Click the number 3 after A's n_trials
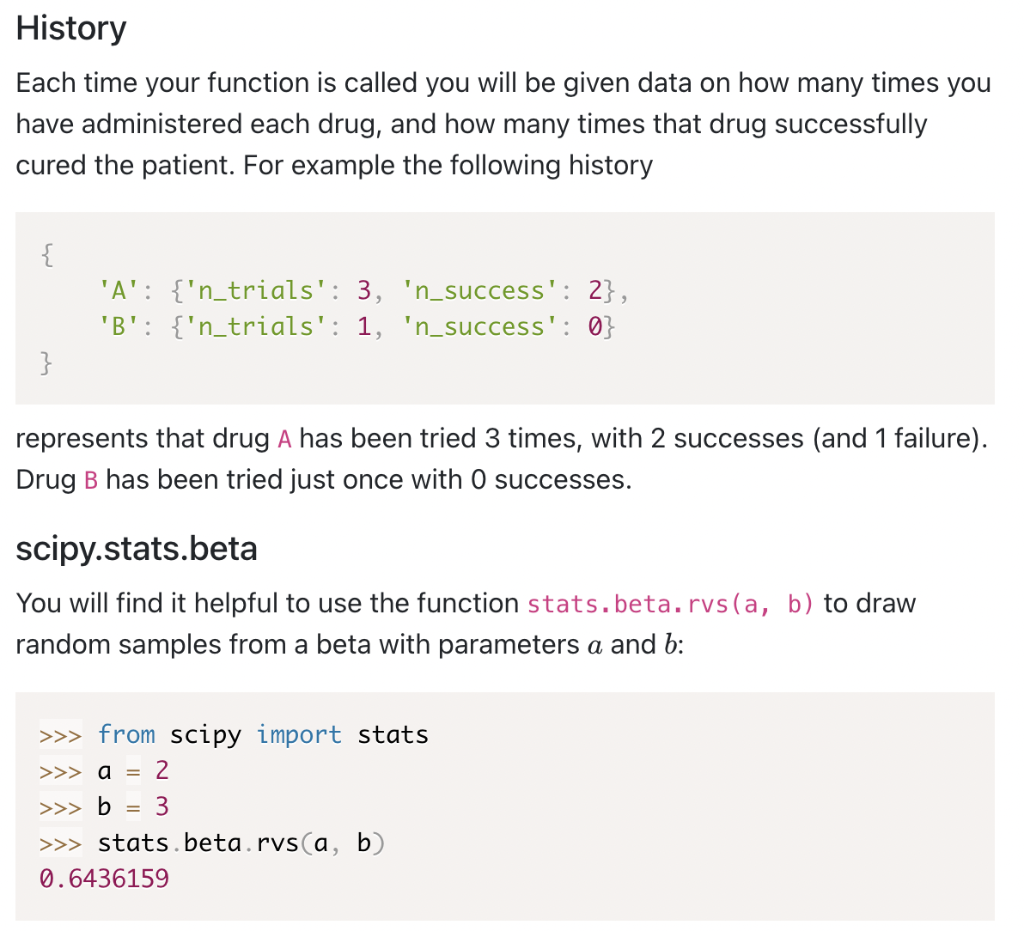This screenshot has height=931, width=1024. tap(364, 291)
